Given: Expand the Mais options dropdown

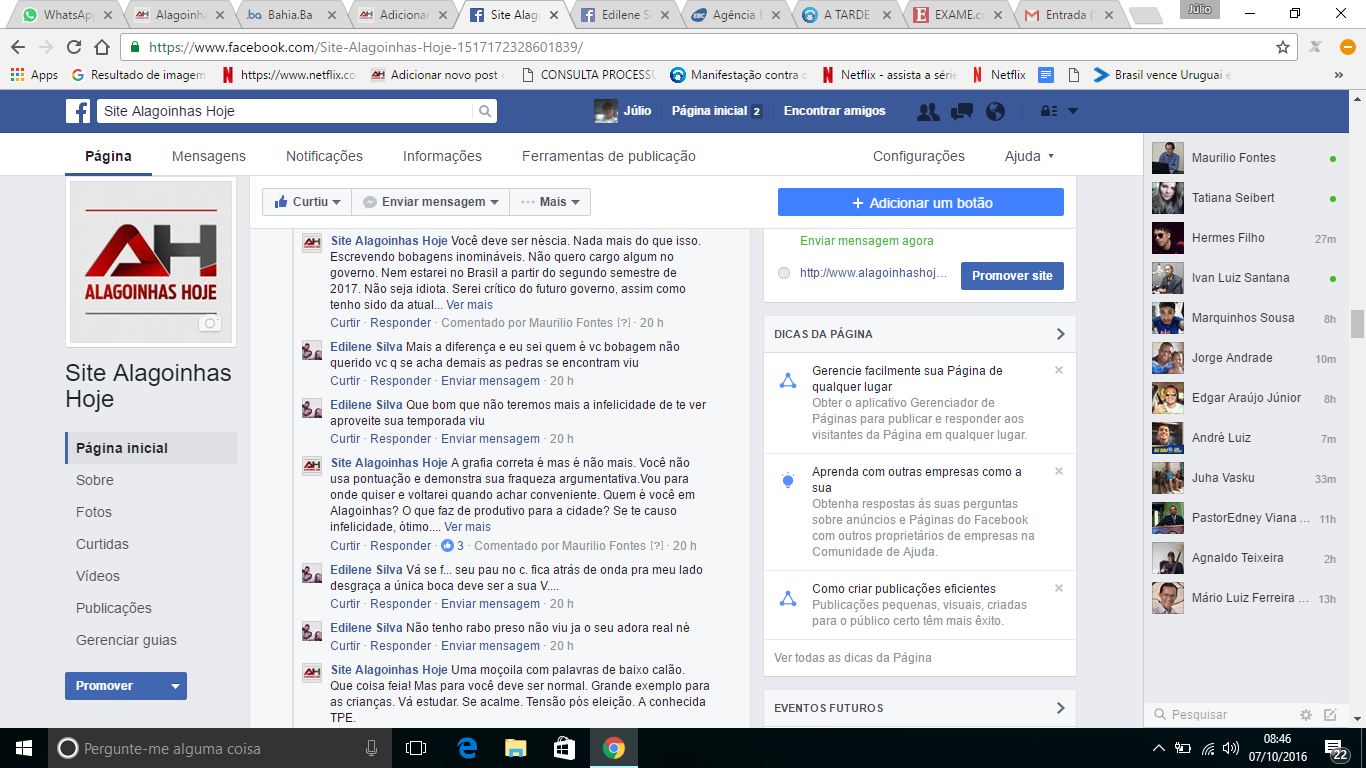Looking at the screenshot, I should point(550,202).
